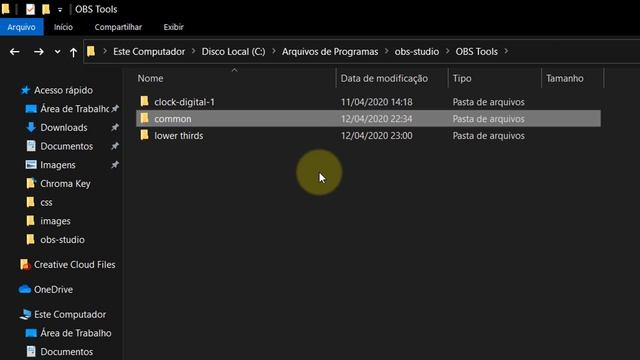
Task: Navigate to Arquivos de Programas breadcrumb
Action: (x=330, y=51)
